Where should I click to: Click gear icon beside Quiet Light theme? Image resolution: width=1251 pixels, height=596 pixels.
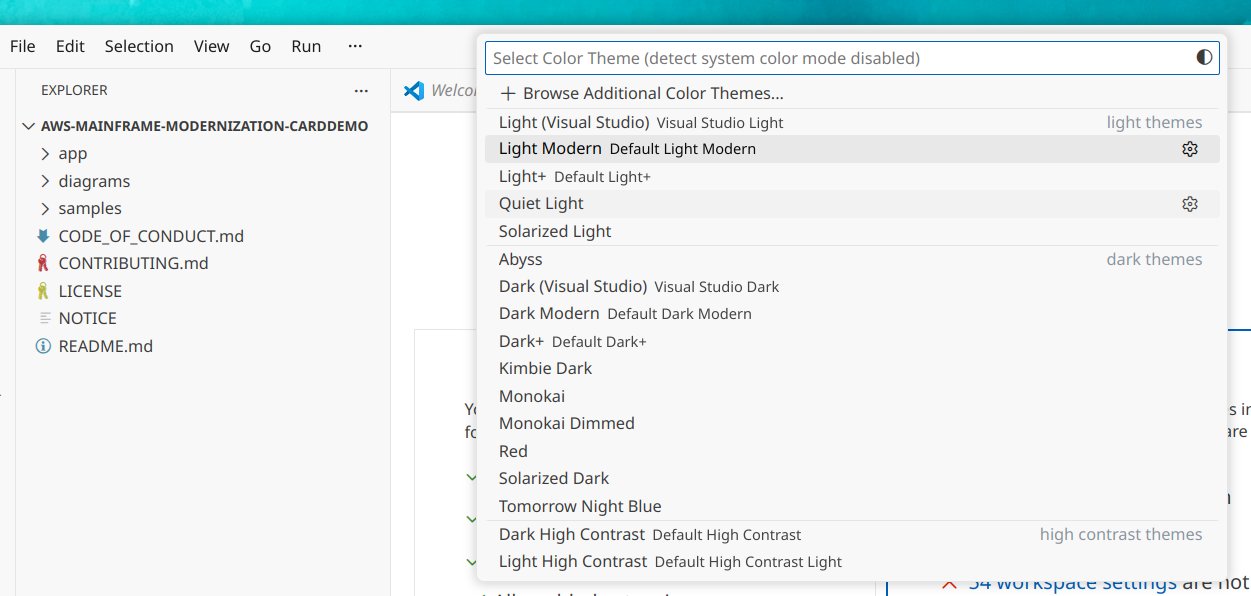(1189, 204)
